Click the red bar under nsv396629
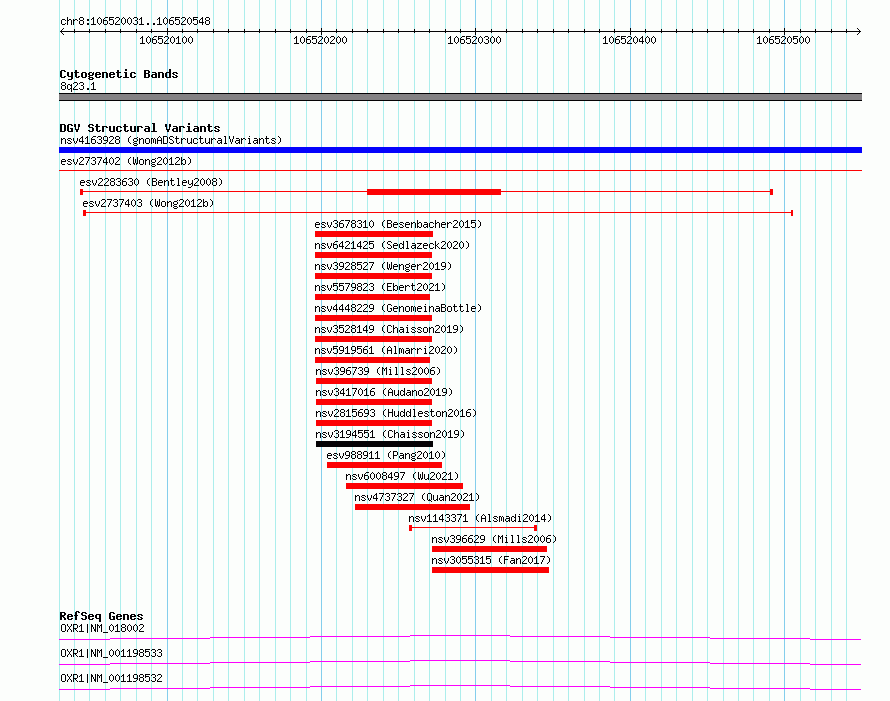Viewport: 890px width, 701px height. (489, 549)
